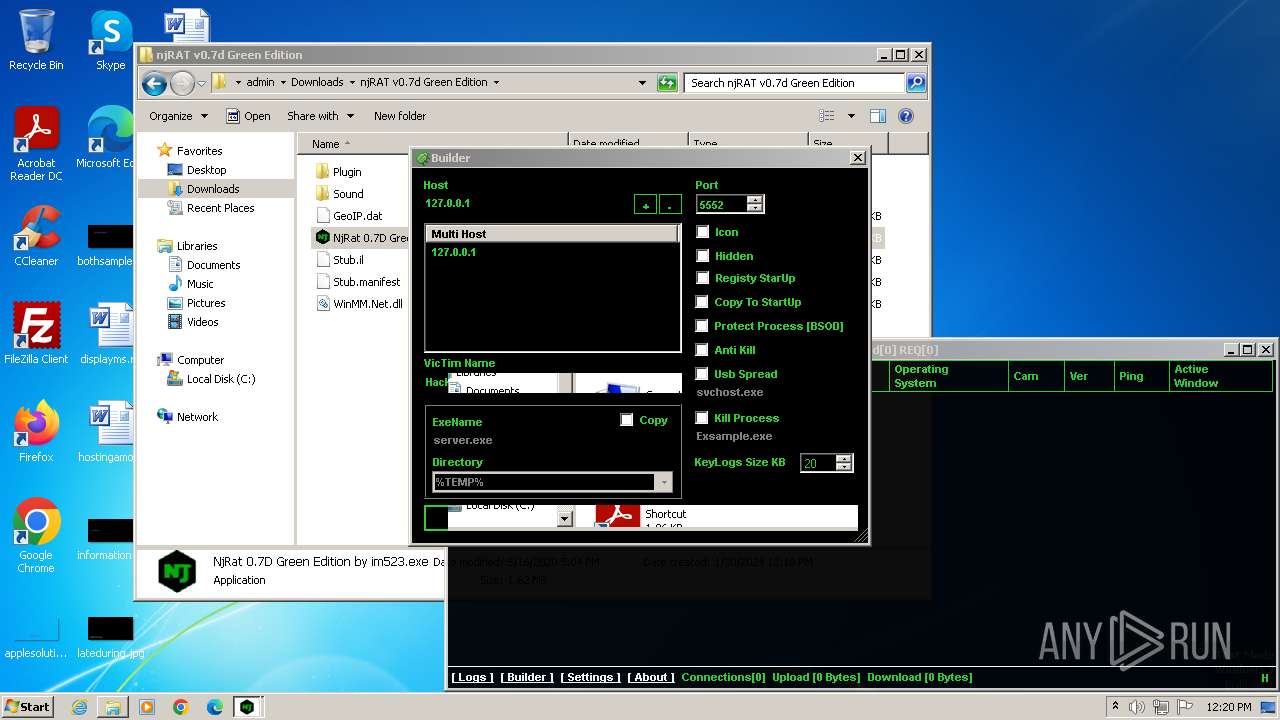Open the Explorer help icon
This screenshot has height=720, width=1280.
(906, 116)
